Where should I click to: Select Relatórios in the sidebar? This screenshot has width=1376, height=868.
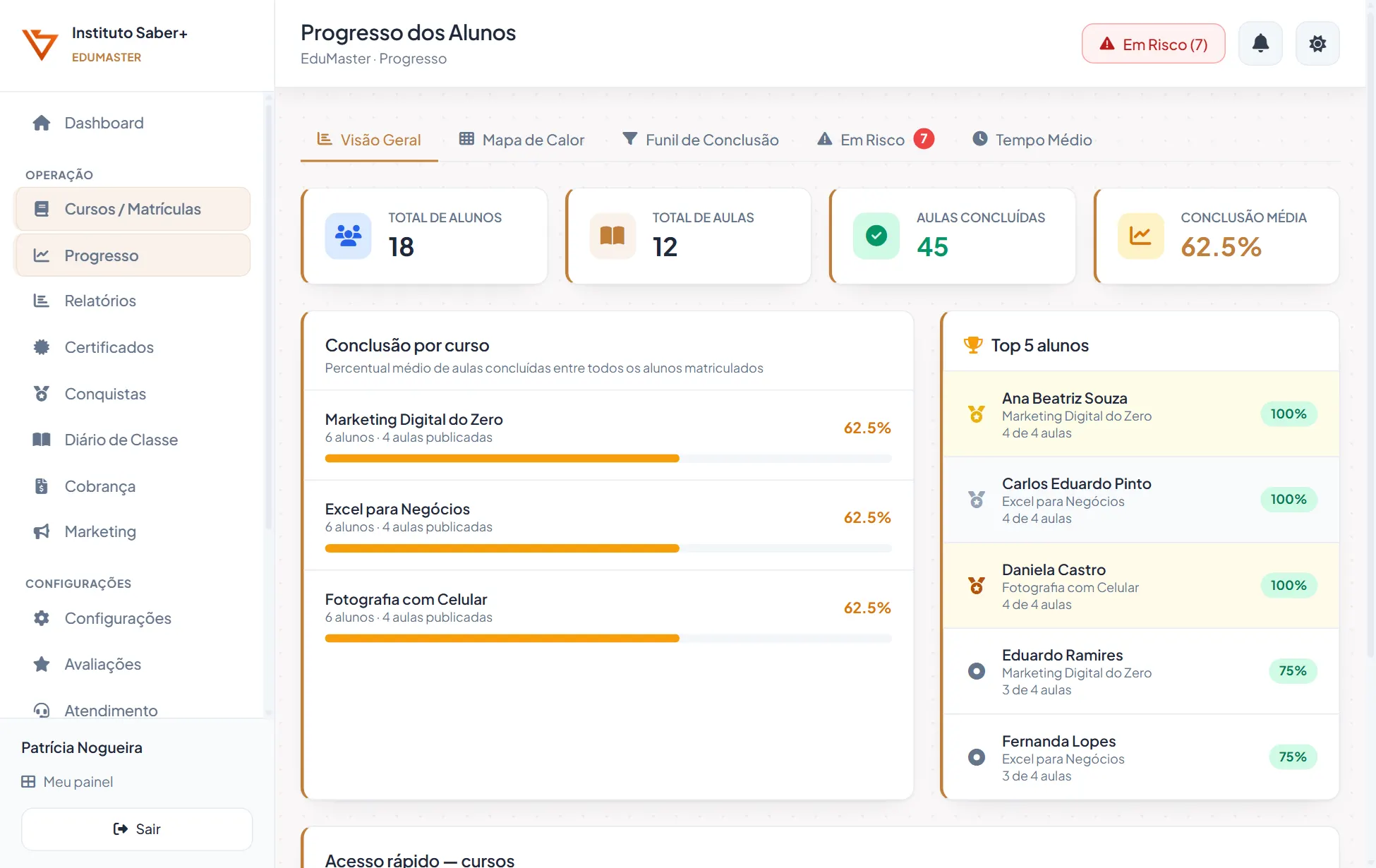[x=132, y=301]
